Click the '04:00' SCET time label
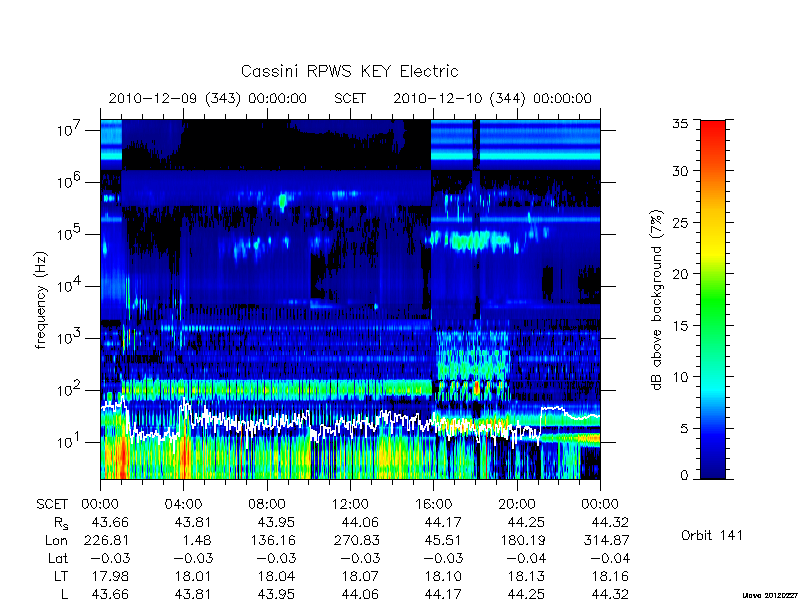The image size is (800, 600). click(183, 505)
